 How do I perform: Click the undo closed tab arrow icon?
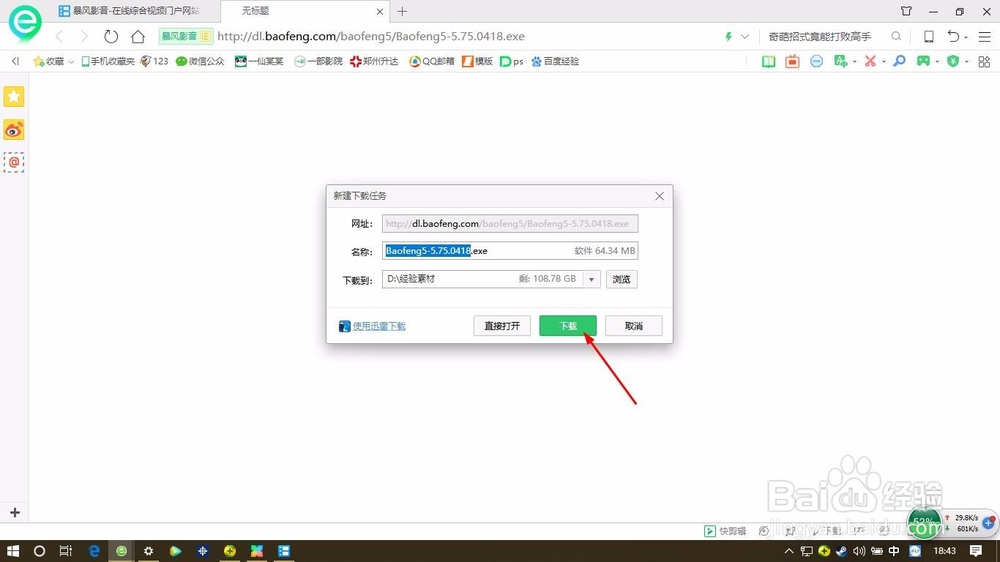(x=953, y=36)
